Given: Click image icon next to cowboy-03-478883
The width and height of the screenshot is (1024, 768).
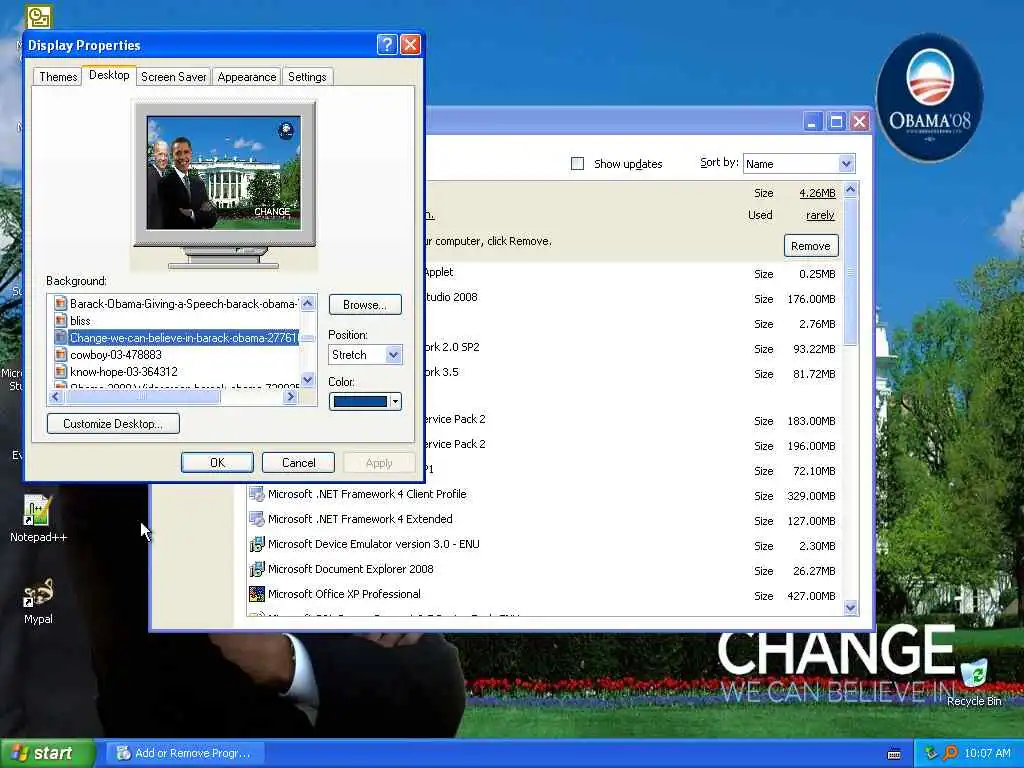Looking at the screenshot, I should coord(61,355).
